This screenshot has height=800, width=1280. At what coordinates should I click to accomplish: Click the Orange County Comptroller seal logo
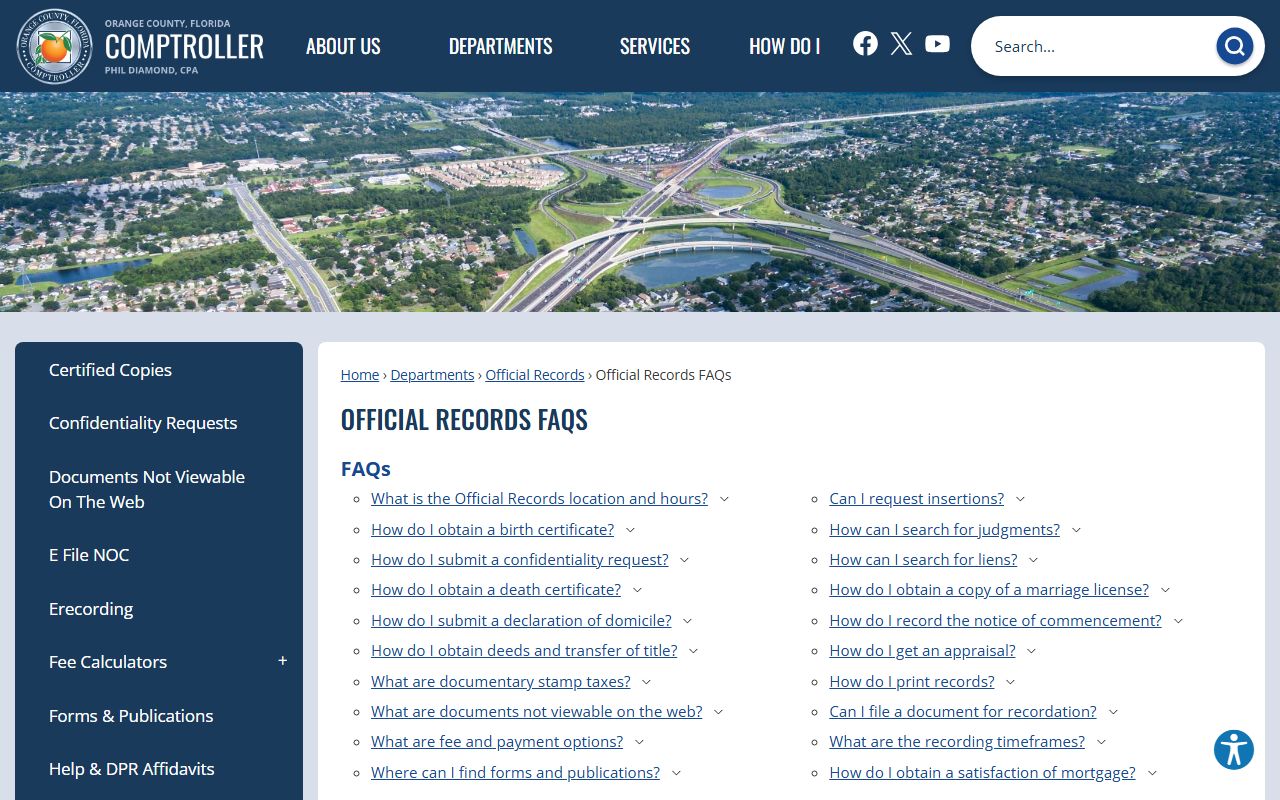coord(55,46)
